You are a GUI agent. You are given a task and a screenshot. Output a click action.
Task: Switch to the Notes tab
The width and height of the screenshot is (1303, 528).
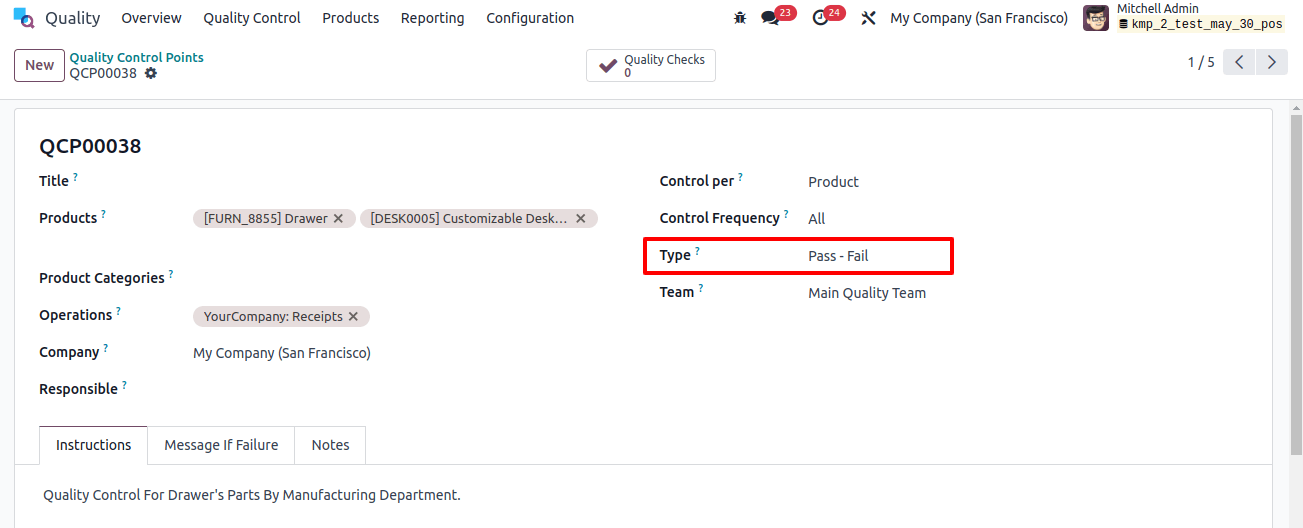click(x=330, y=445)
